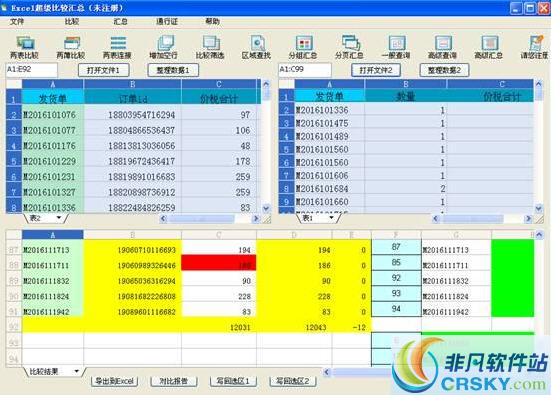Click the 写回选区2 button
The width and height of the screenshot is (551, 395).
[293, 381]
